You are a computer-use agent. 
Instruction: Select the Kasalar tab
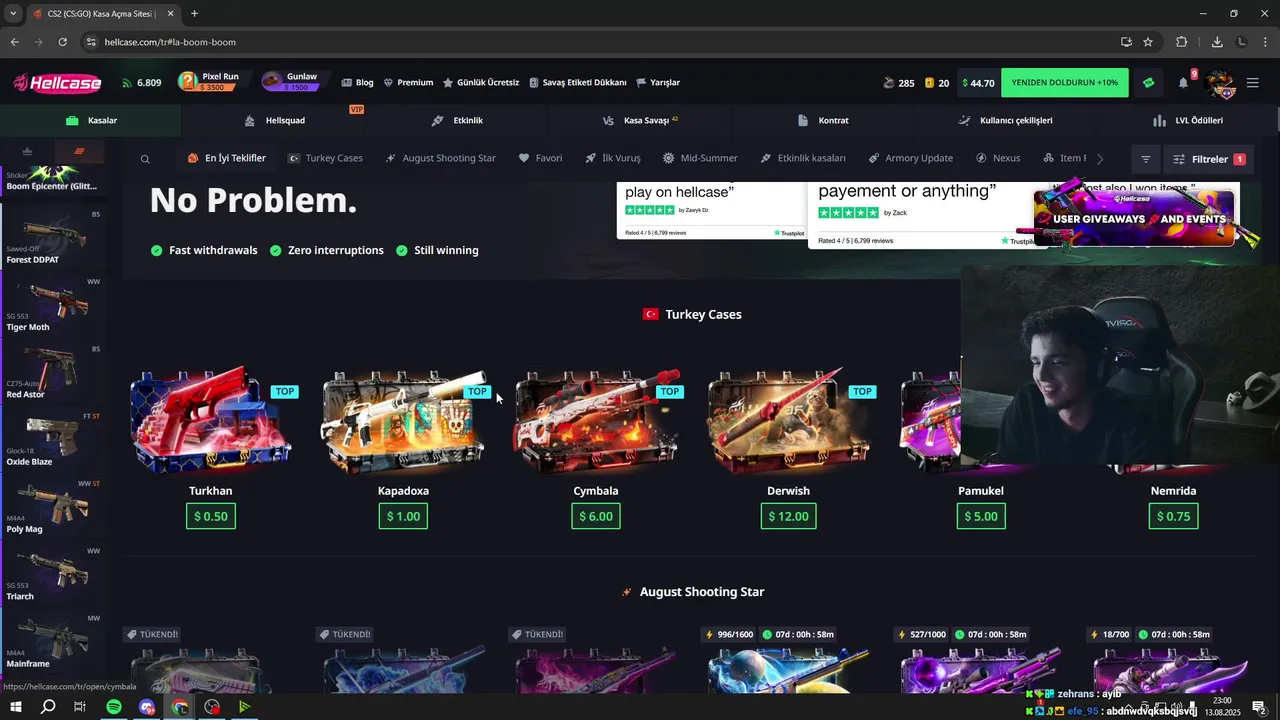pos(91,120)
